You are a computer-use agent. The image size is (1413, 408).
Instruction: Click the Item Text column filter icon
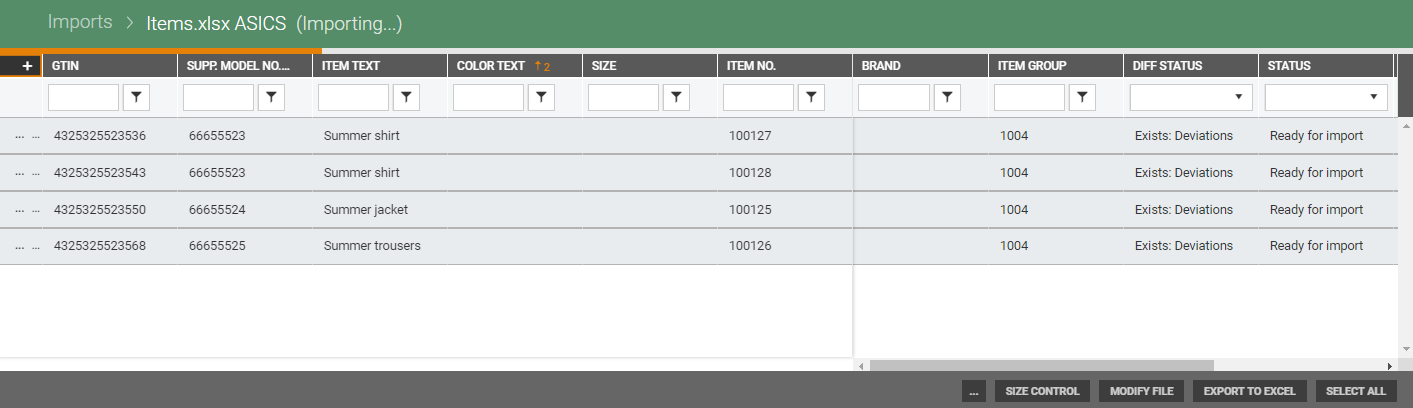[406, 97]
